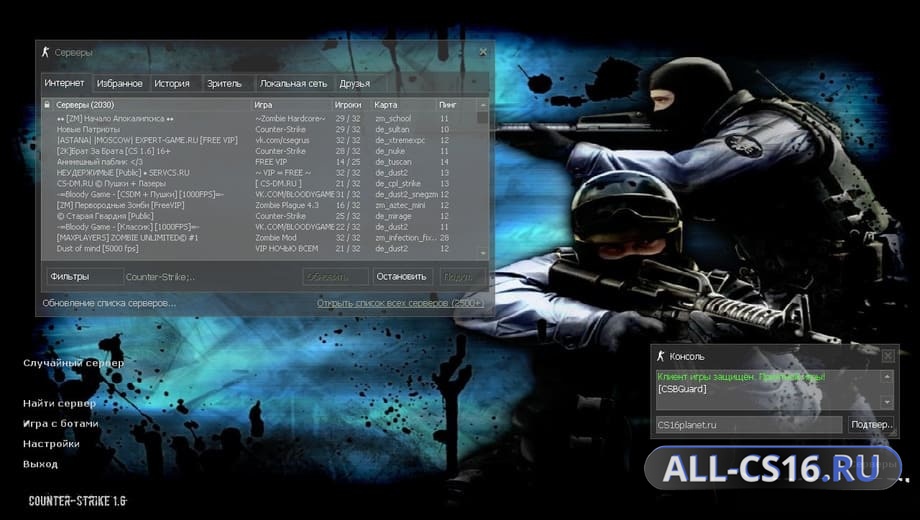This screenshot has width=920, height=520.
Task: Sort the list by the Пинг column
Action: [456, 104]
